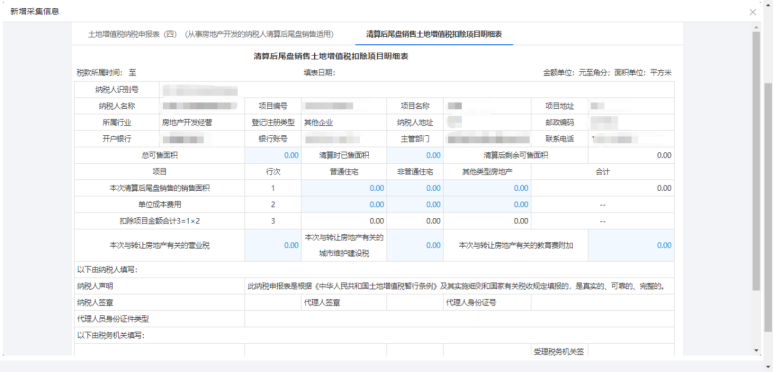Edit 单位成本费用 value under 普通住宅
The image size is (773, 372).
(344, 204)
